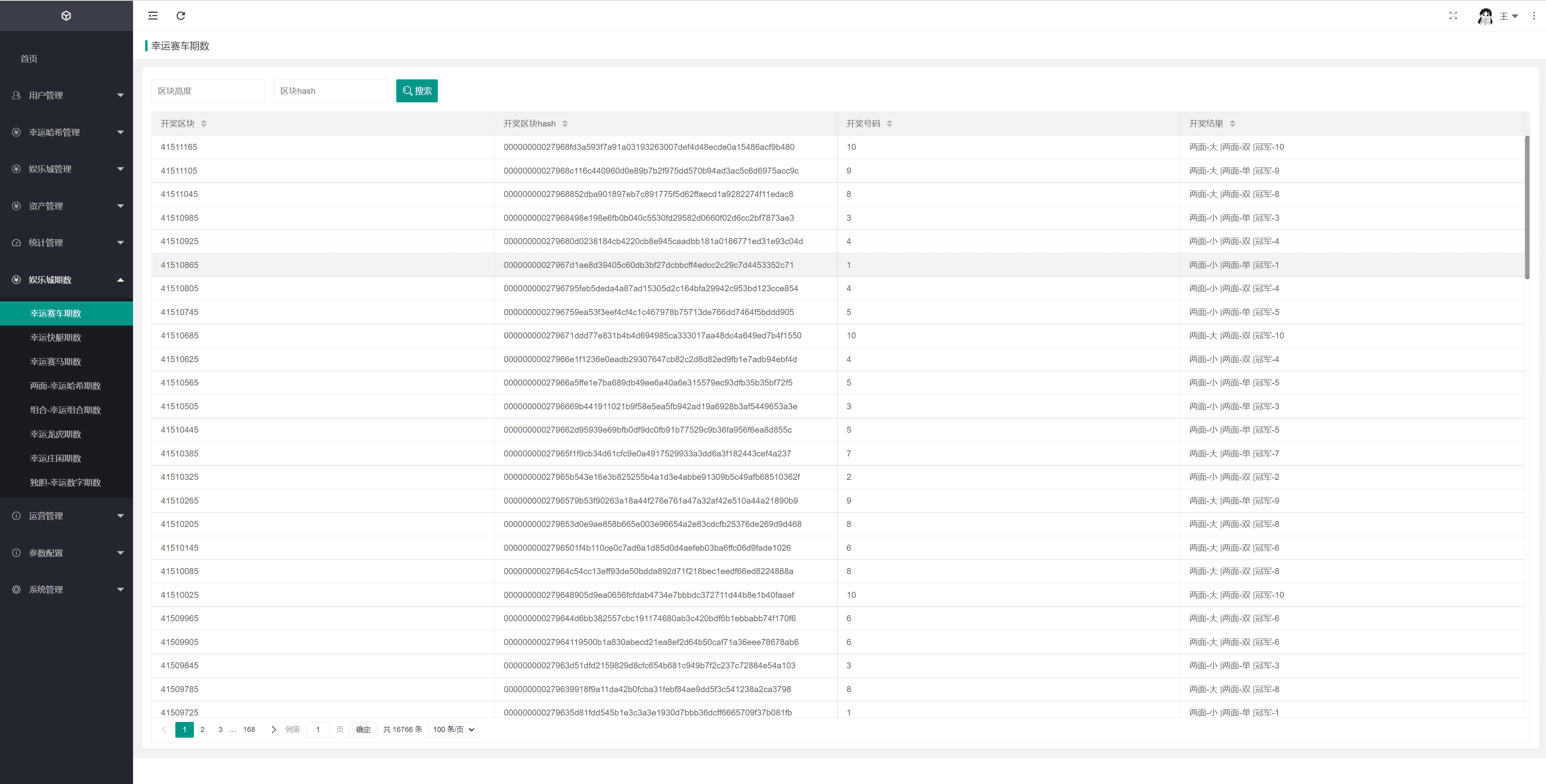Viewport: 1546px width, 784px height.
Task: Toggle fullscreen with the expand icon
Action: tap(1453, 16)
